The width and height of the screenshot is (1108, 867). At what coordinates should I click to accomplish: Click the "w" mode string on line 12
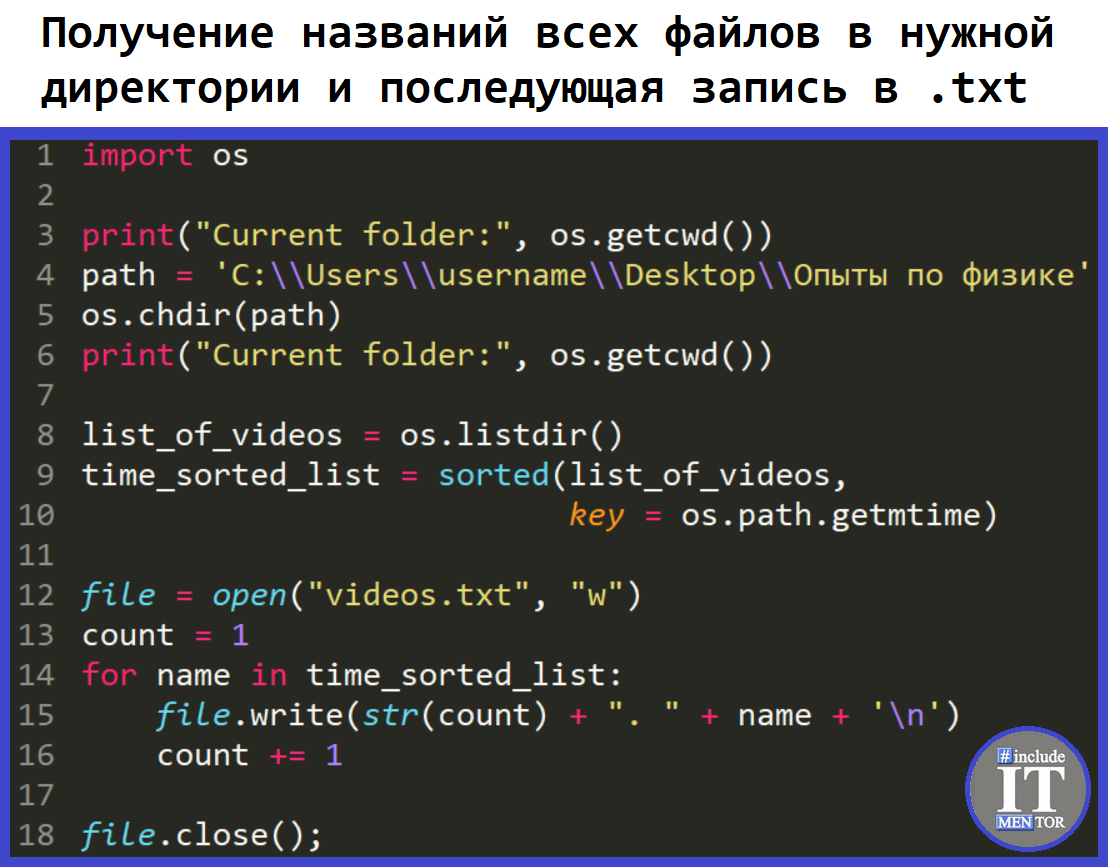coord(596,595)
